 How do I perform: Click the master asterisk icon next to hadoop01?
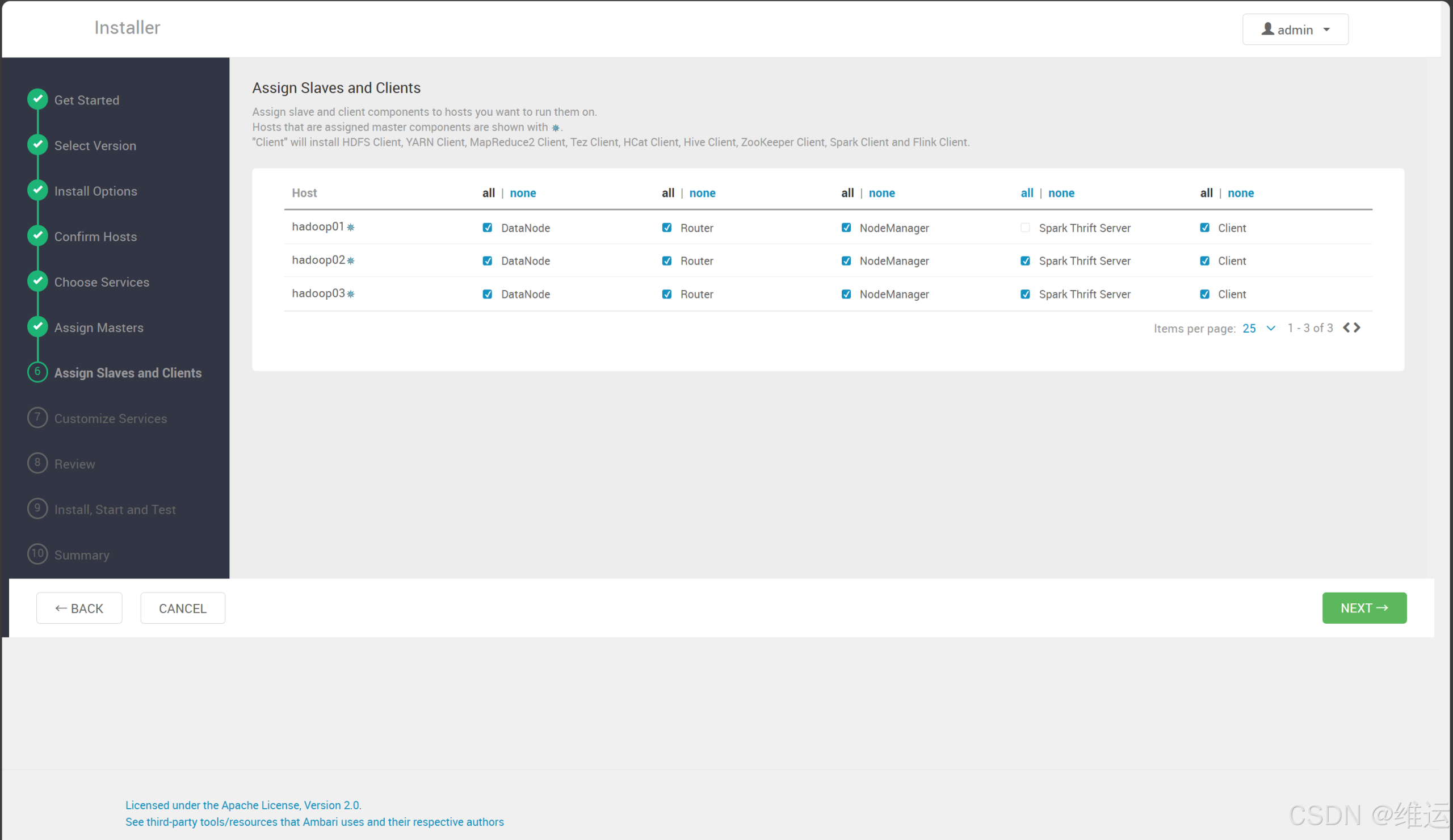351,227
